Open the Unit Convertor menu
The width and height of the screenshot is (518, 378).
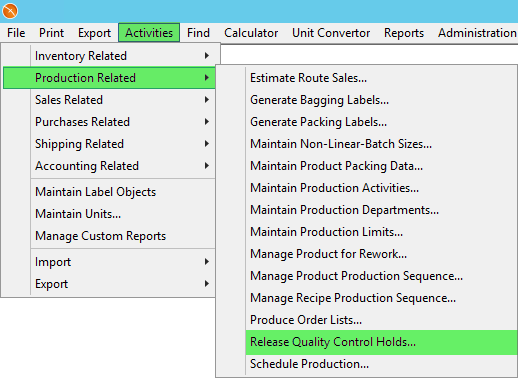[331, 33]
